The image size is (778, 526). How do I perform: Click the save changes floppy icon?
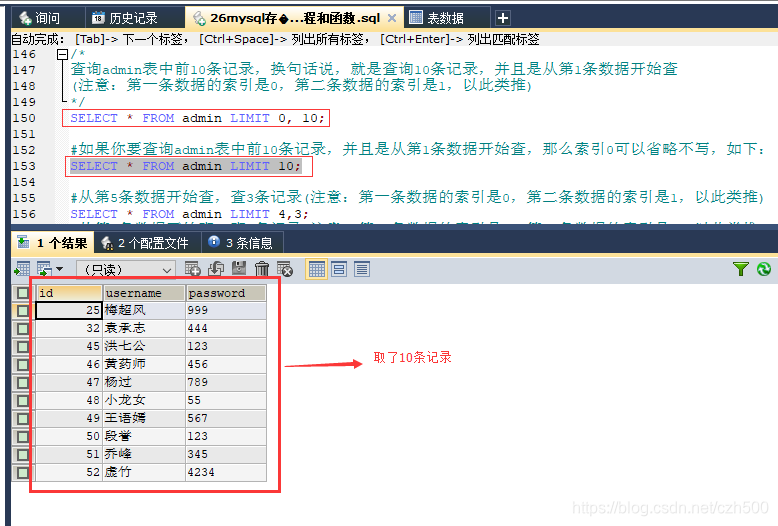tap(239, 268)
